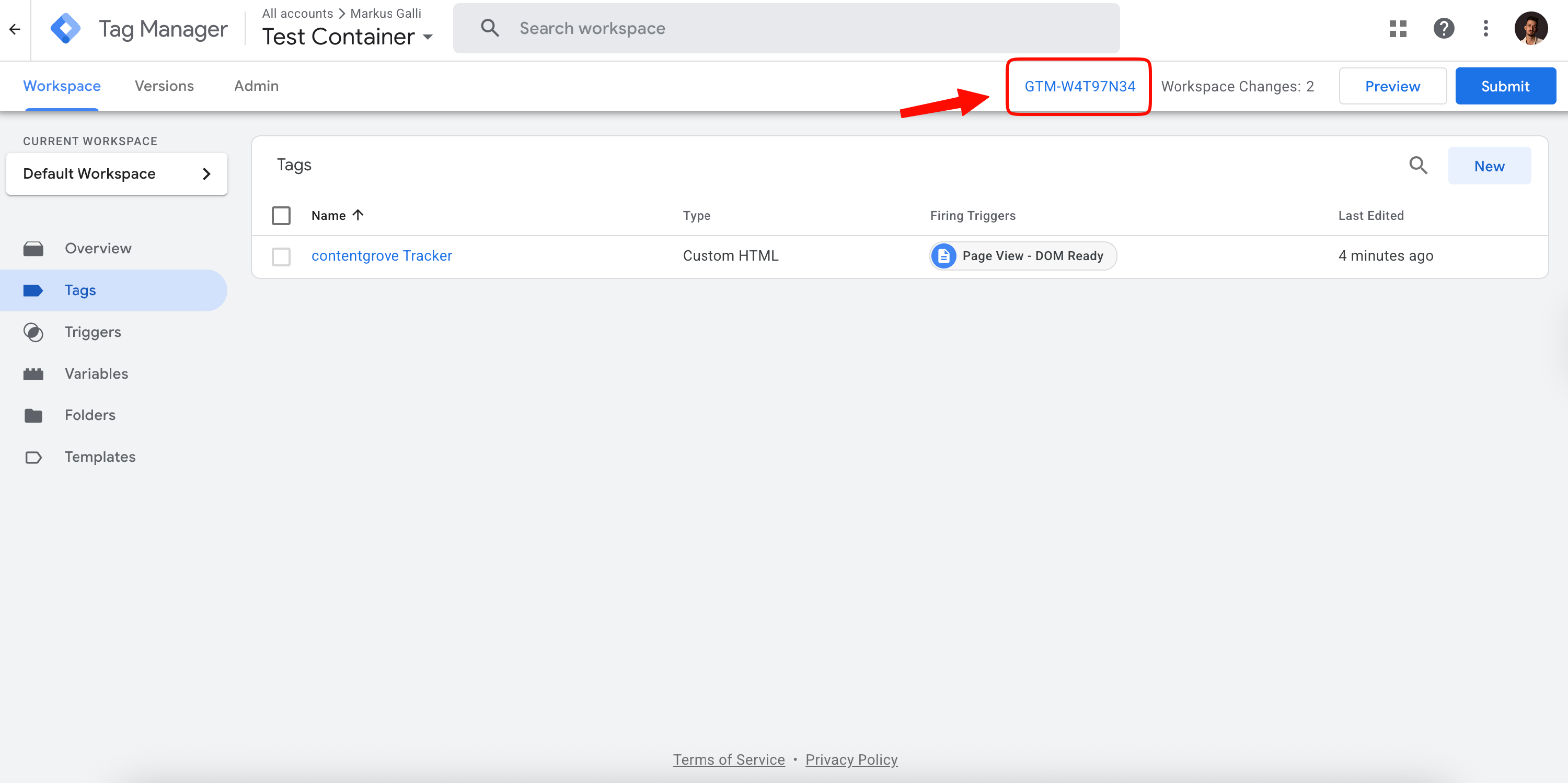The width and height of the screenshot is (1568, 783).
Task: Open Folders in the sidebar
Action: (89, 415)
